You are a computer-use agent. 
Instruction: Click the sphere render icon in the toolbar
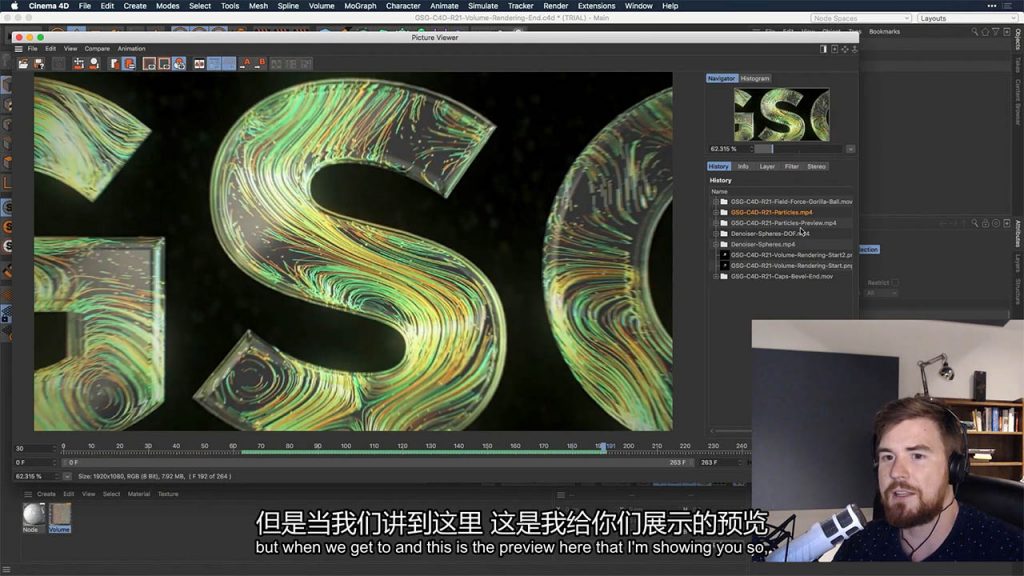(94, 63)
